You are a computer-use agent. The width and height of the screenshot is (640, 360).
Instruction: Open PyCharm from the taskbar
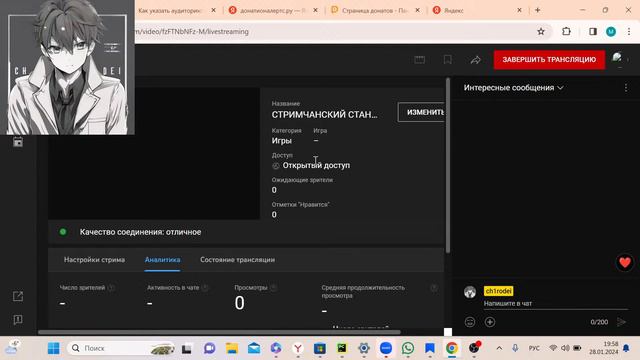click(x=342, y=348)
